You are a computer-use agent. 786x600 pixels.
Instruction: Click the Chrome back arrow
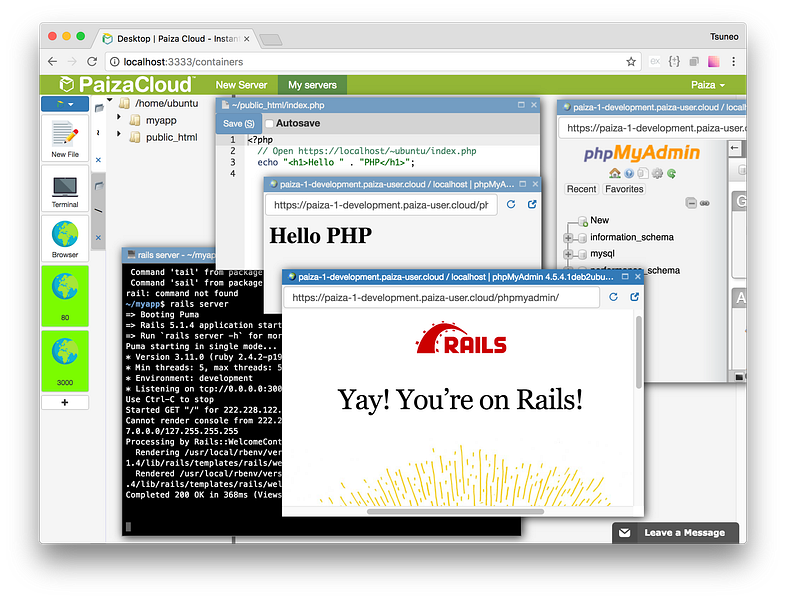pyautogui.click(x=52, y=62)
